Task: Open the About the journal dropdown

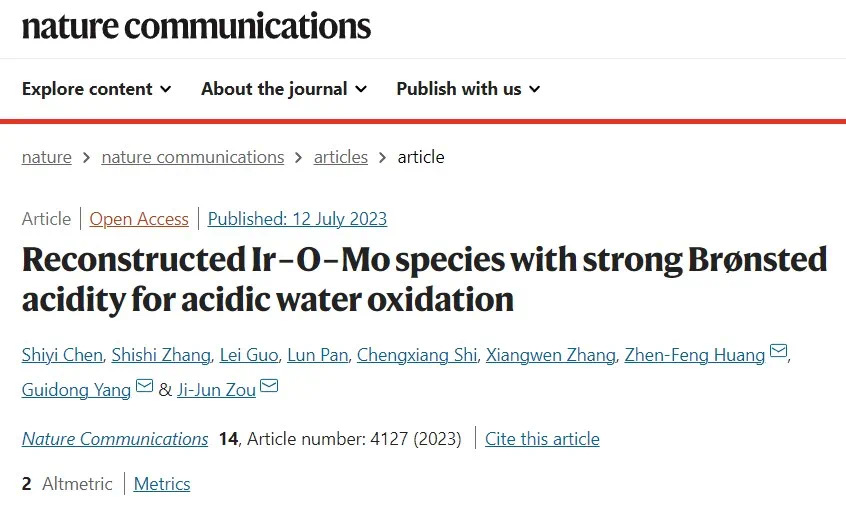Action: coord(284,89)
